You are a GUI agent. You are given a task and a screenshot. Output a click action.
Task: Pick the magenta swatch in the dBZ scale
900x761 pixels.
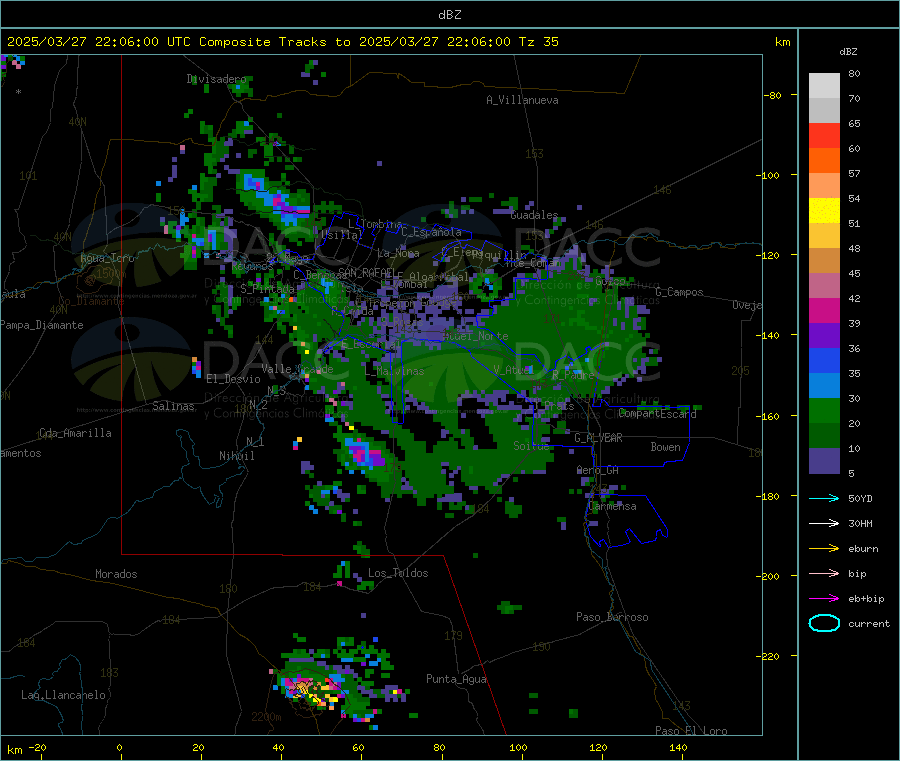pyautogui.click(x=824, y=310)
